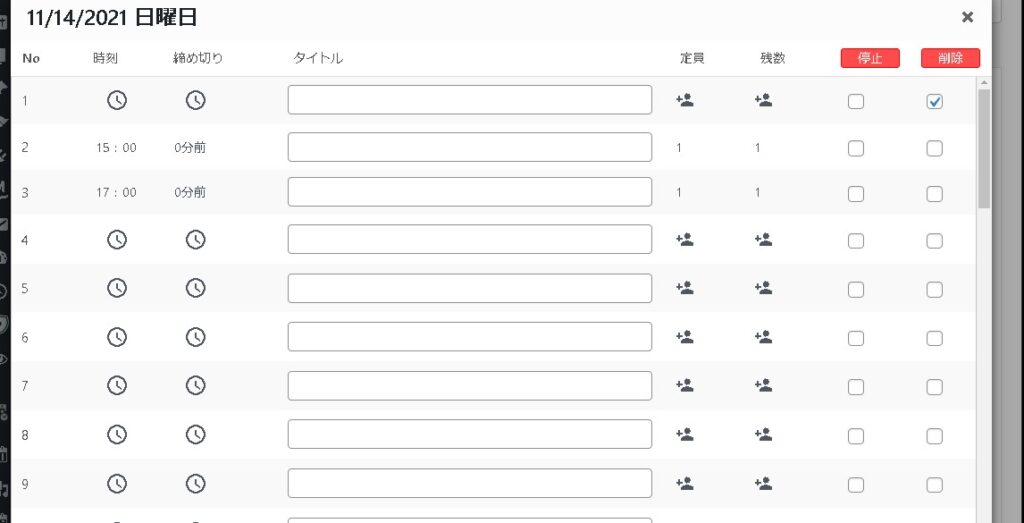Click the time clock icon in row 8
1024x523 pixels.
tap(117, 434)
